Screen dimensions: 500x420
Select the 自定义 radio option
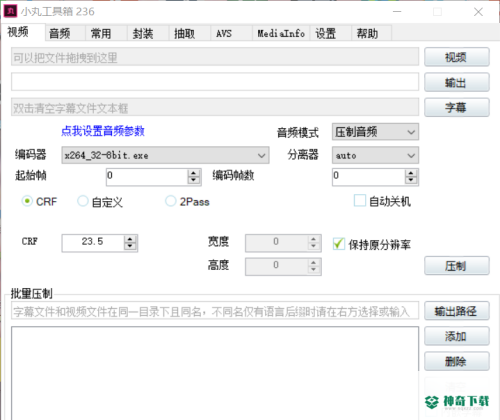pyautogui.click(x=82, y=201)
